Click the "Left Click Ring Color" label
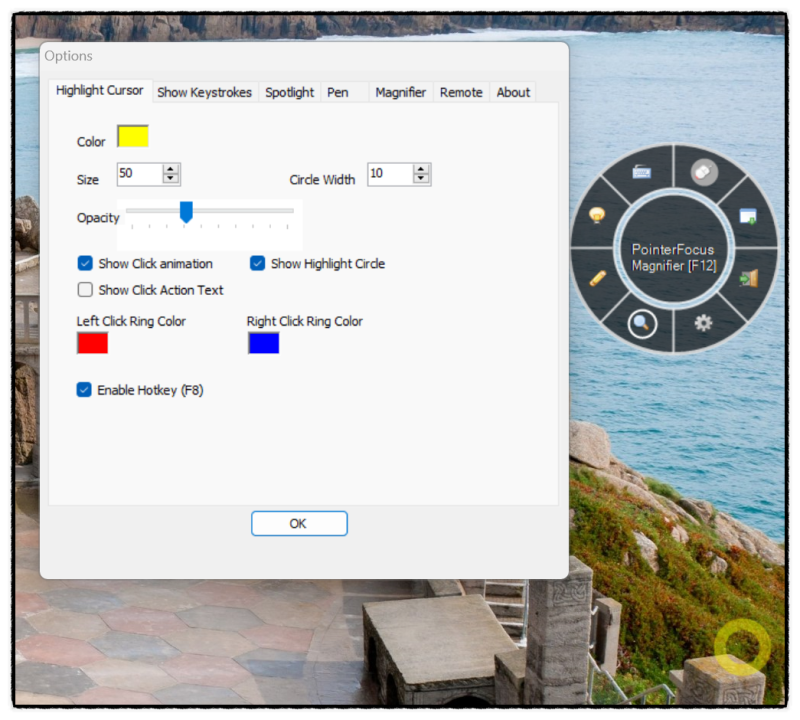This screenshot has height=720, width=800. [x=131, y=321]
